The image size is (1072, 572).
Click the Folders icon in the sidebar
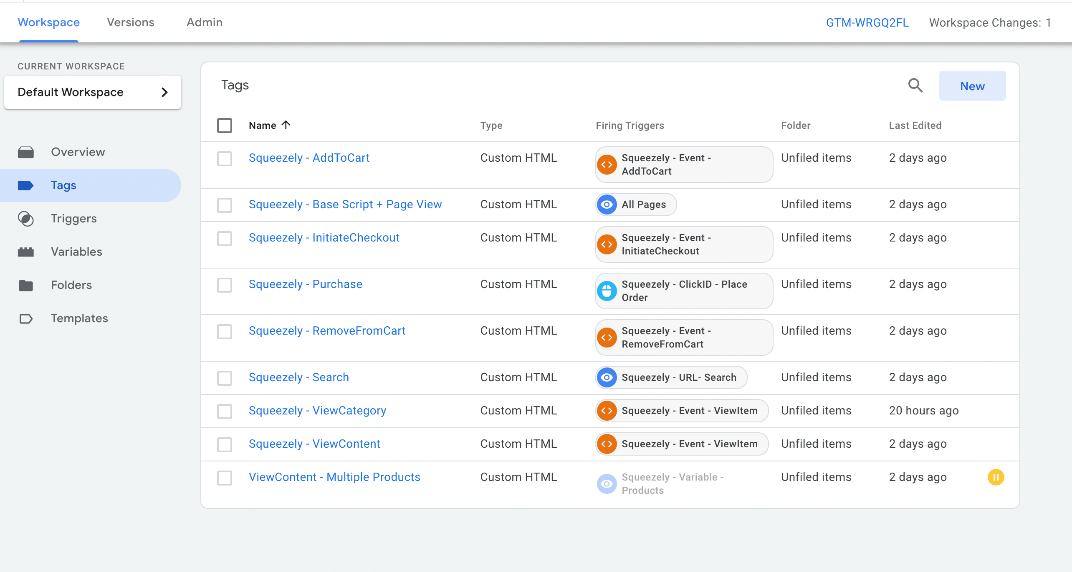26,285
